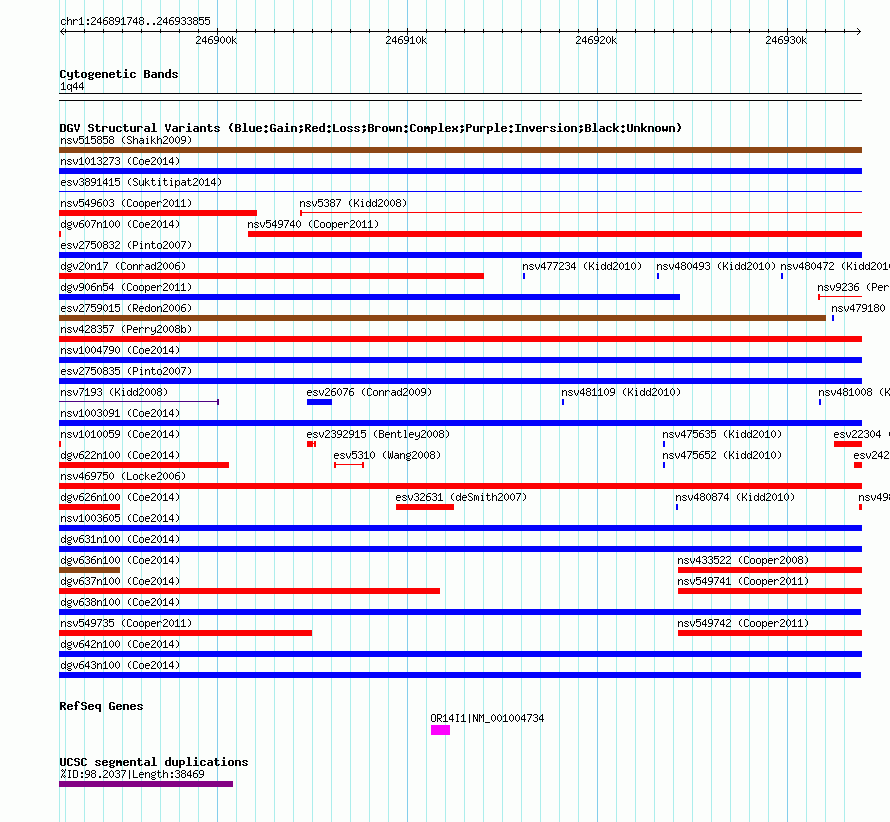Click the dgv622n100 (Coe2014) label
This screenshot has width=890, height=822.
[x=120, y=455]
